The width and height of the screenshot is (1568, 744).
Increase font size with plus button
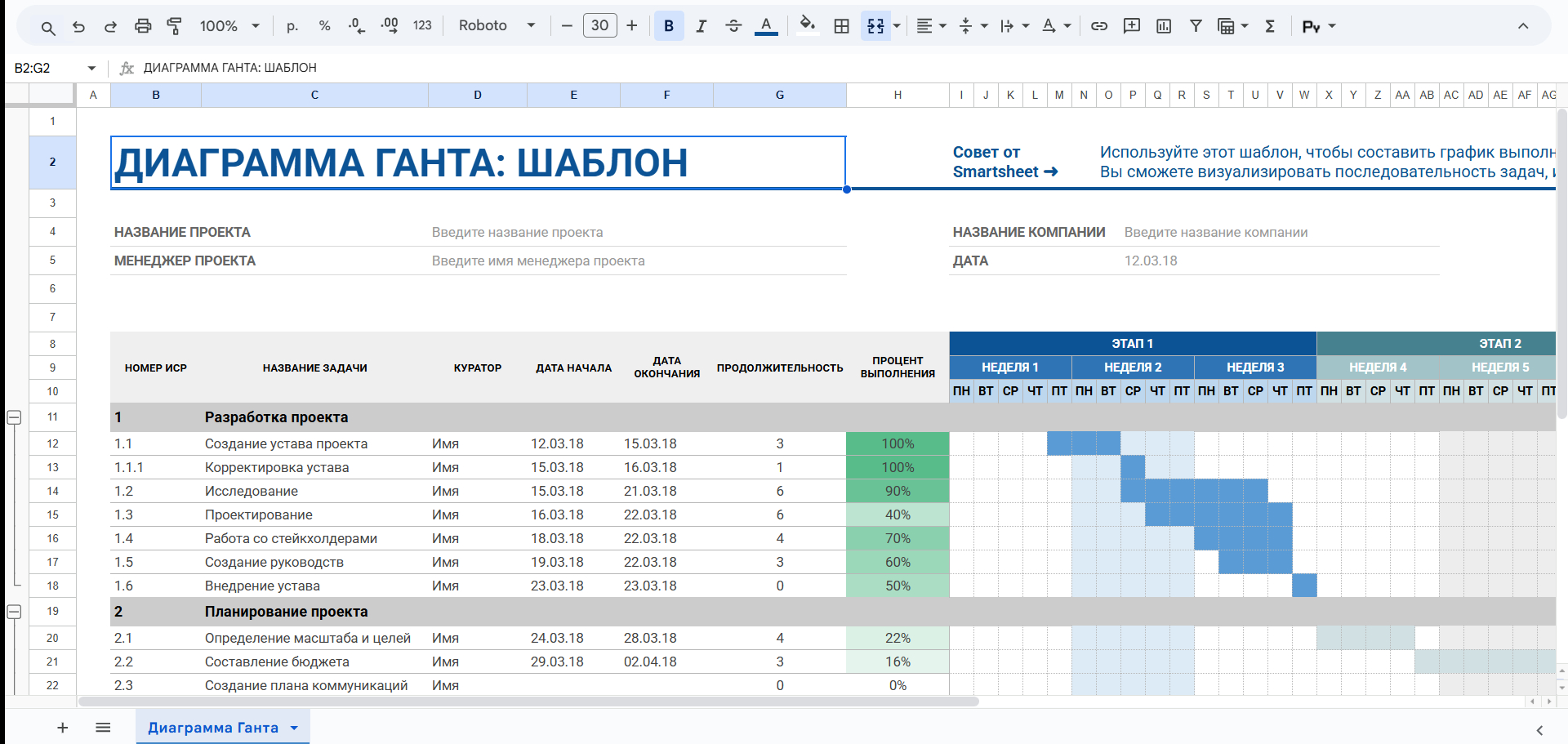click(x=632, y=26)
